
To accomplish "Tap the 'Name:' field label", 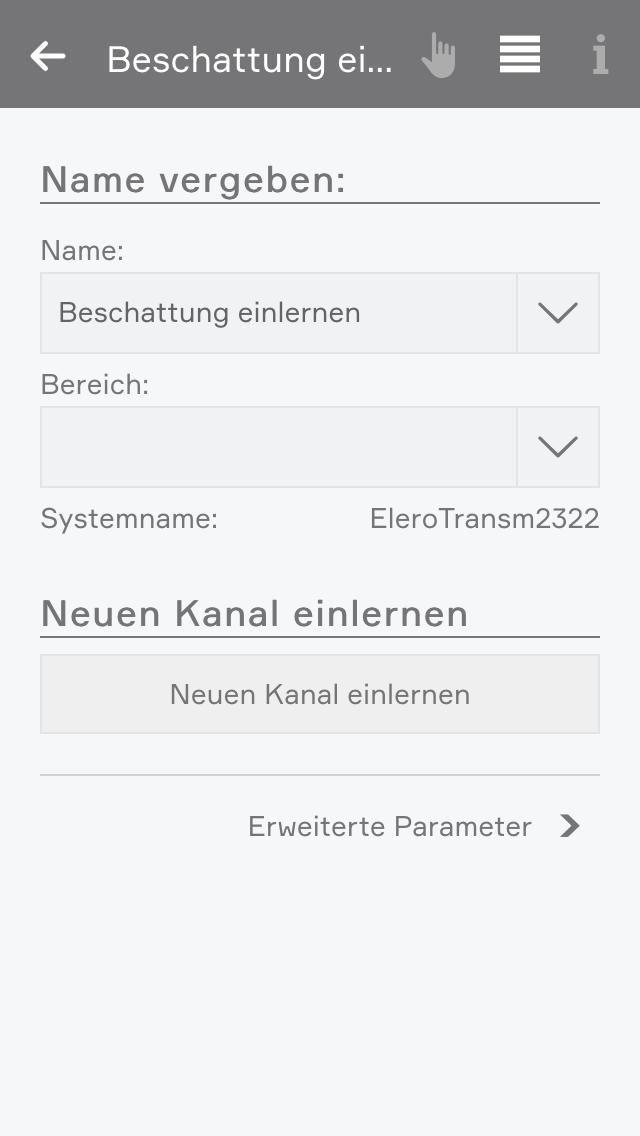I will click(x=82, y=251).
